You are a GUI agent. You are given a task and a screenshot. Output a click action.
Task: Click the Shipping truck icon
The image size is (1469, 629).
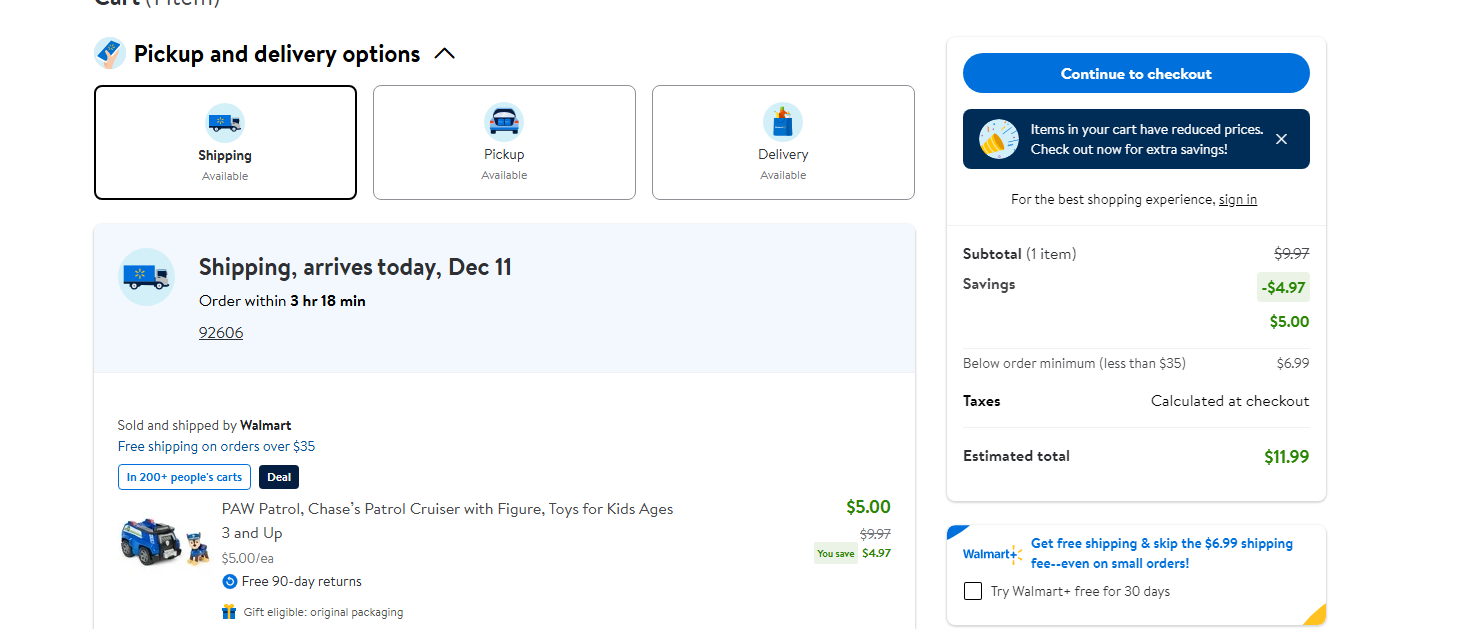[225, 123]
